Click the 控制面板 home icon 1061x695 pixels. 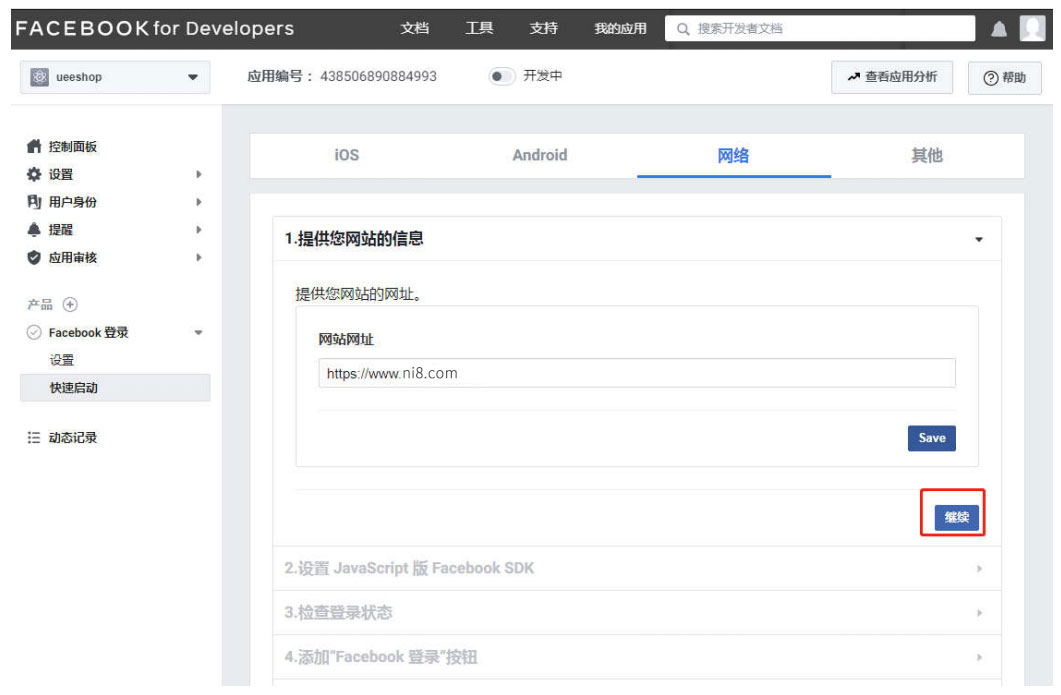pyautogui.click(x=34, y=147)
